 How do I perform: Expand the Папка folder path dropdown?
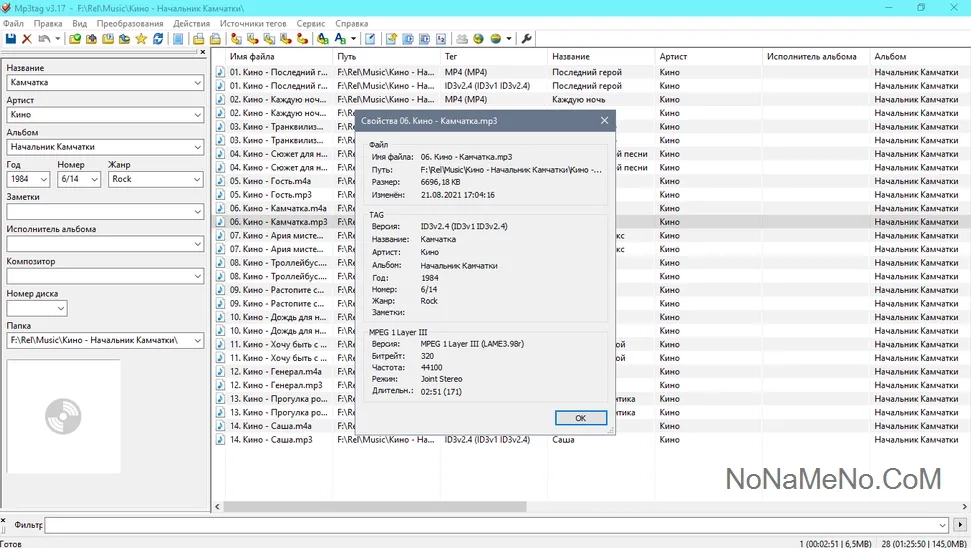[197, 340]
